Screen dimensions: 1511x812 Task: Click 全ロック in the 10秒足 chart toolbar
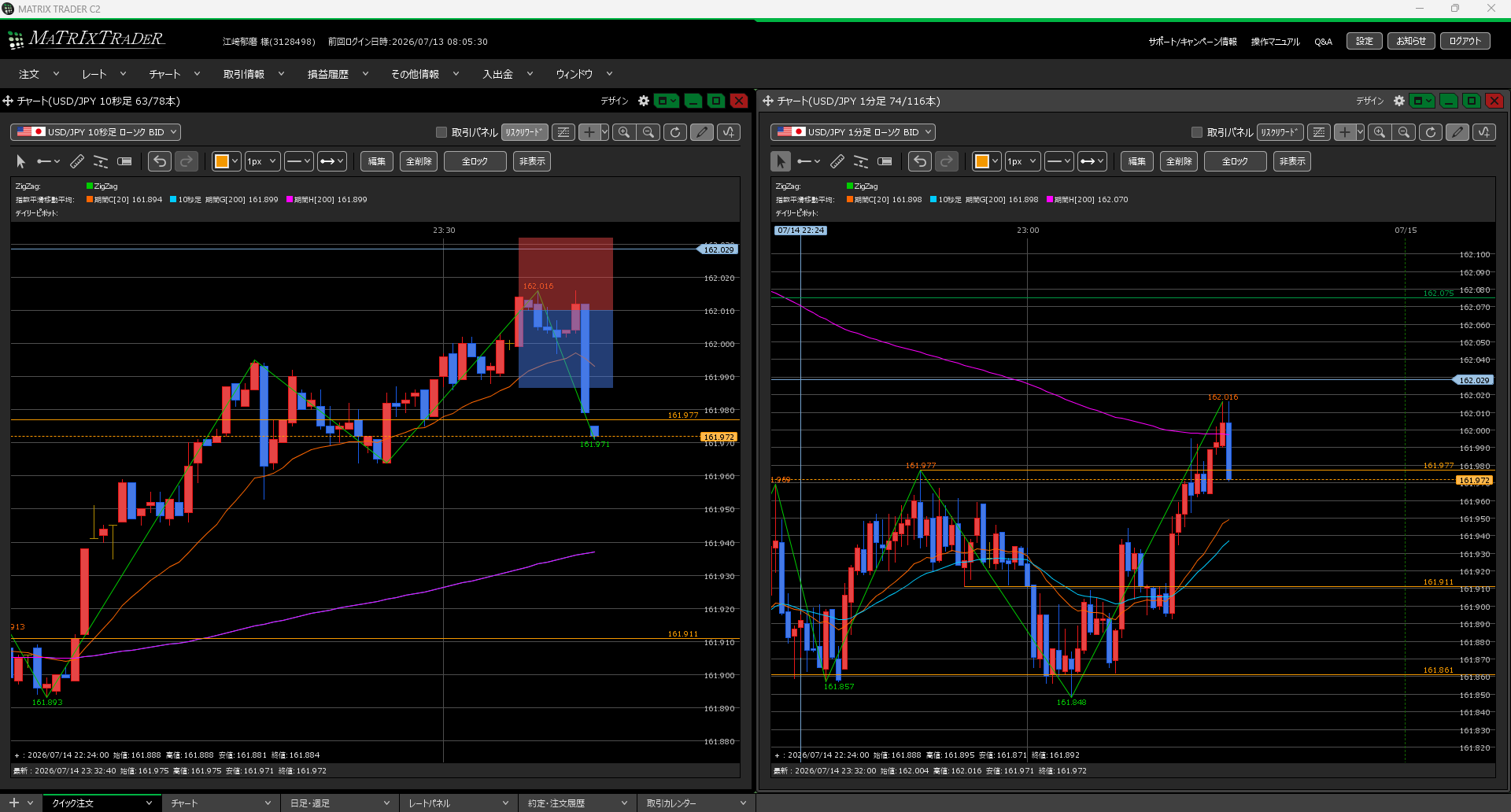475,161
